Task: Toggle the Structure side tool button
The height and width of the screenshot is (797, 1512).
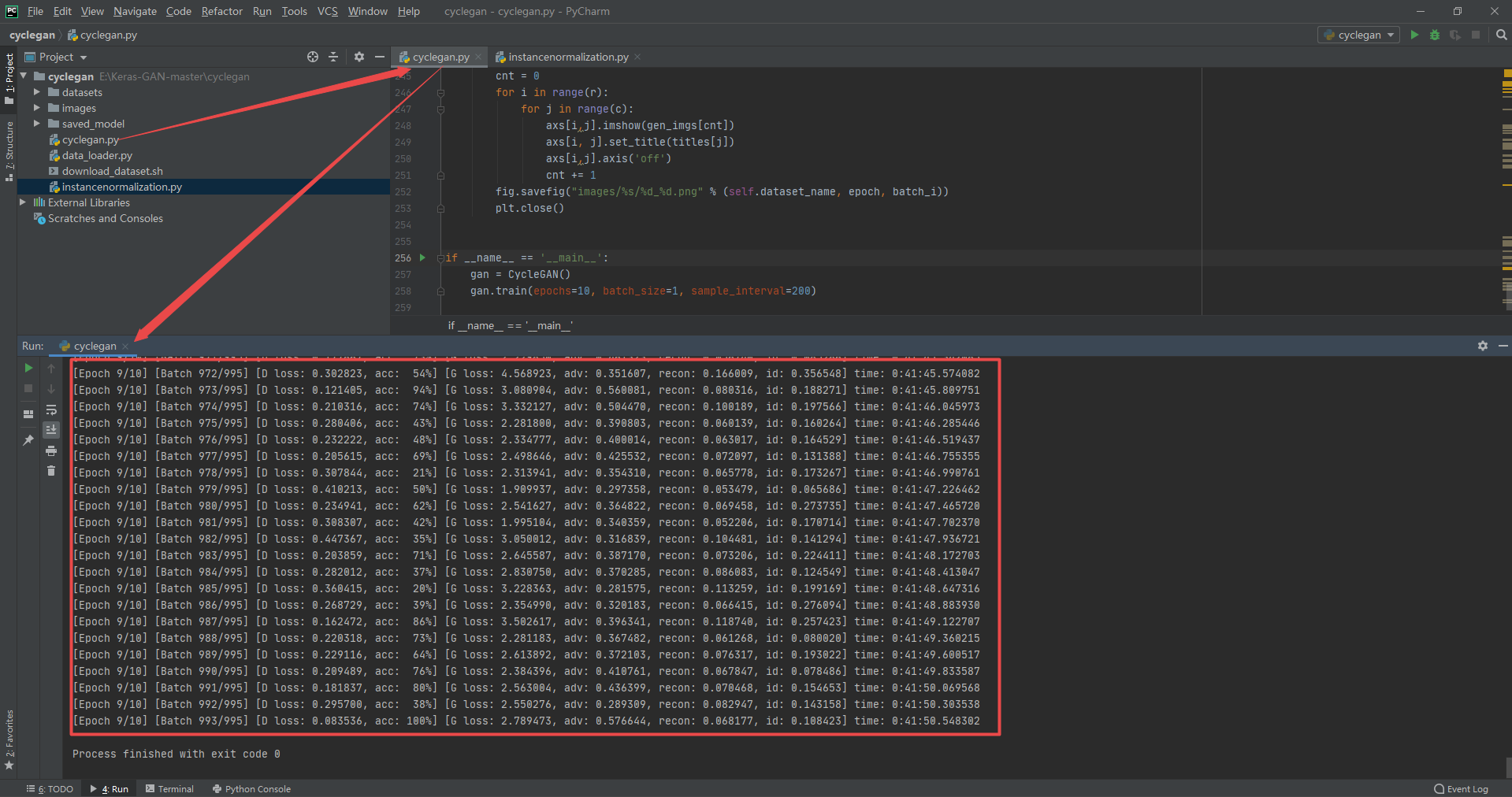Action: (x=9, y=151)
